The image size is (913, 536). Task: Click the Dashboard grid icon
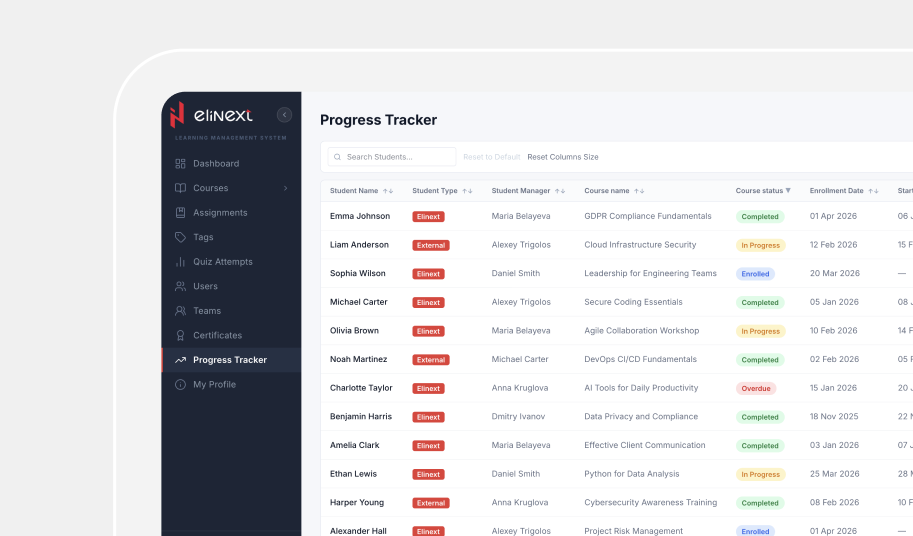tap(181, 164)
